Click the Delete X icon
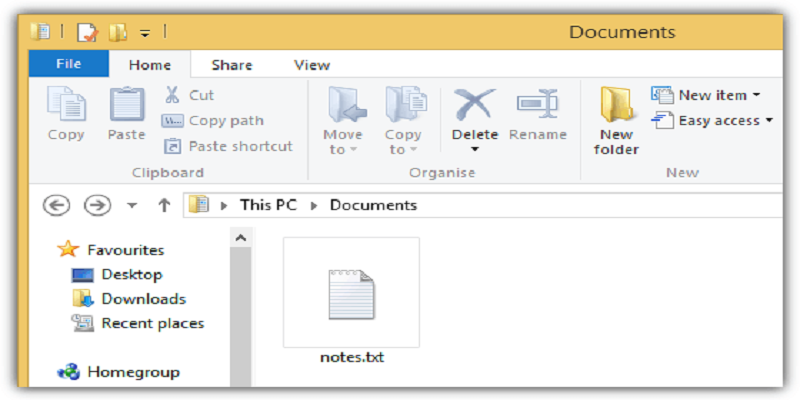The width and height of the screenshot is (800, 400). (x=474, y=105)
